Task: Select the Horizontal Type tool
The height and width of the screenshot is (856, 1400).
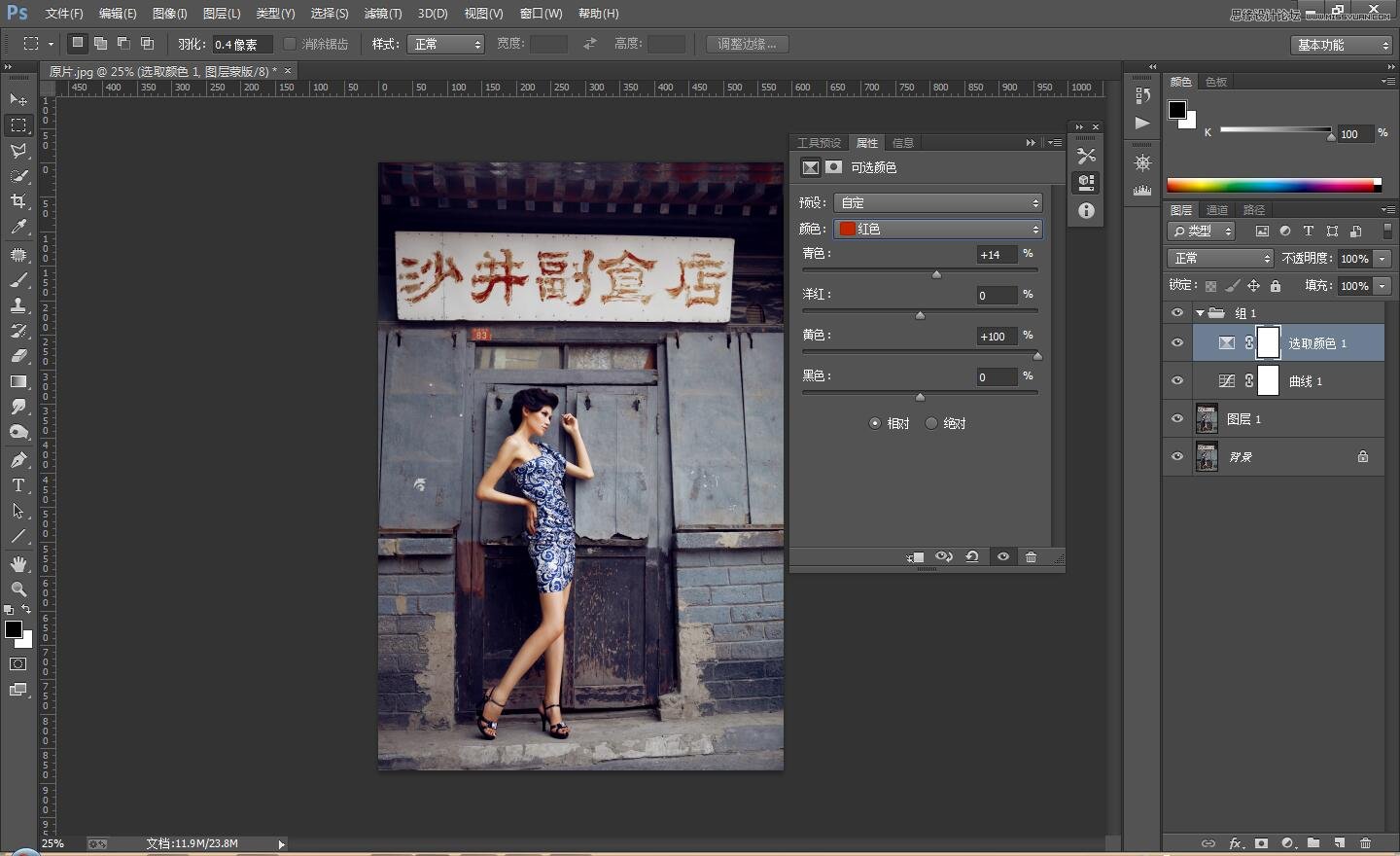Action: coord(18,485)
